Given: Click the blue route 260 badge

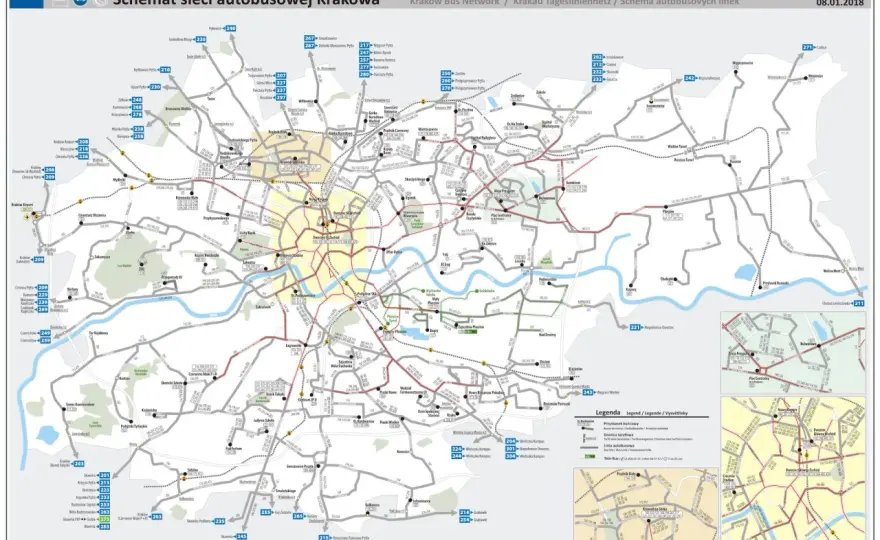Looking at the screenshot, I should point(446,81).
